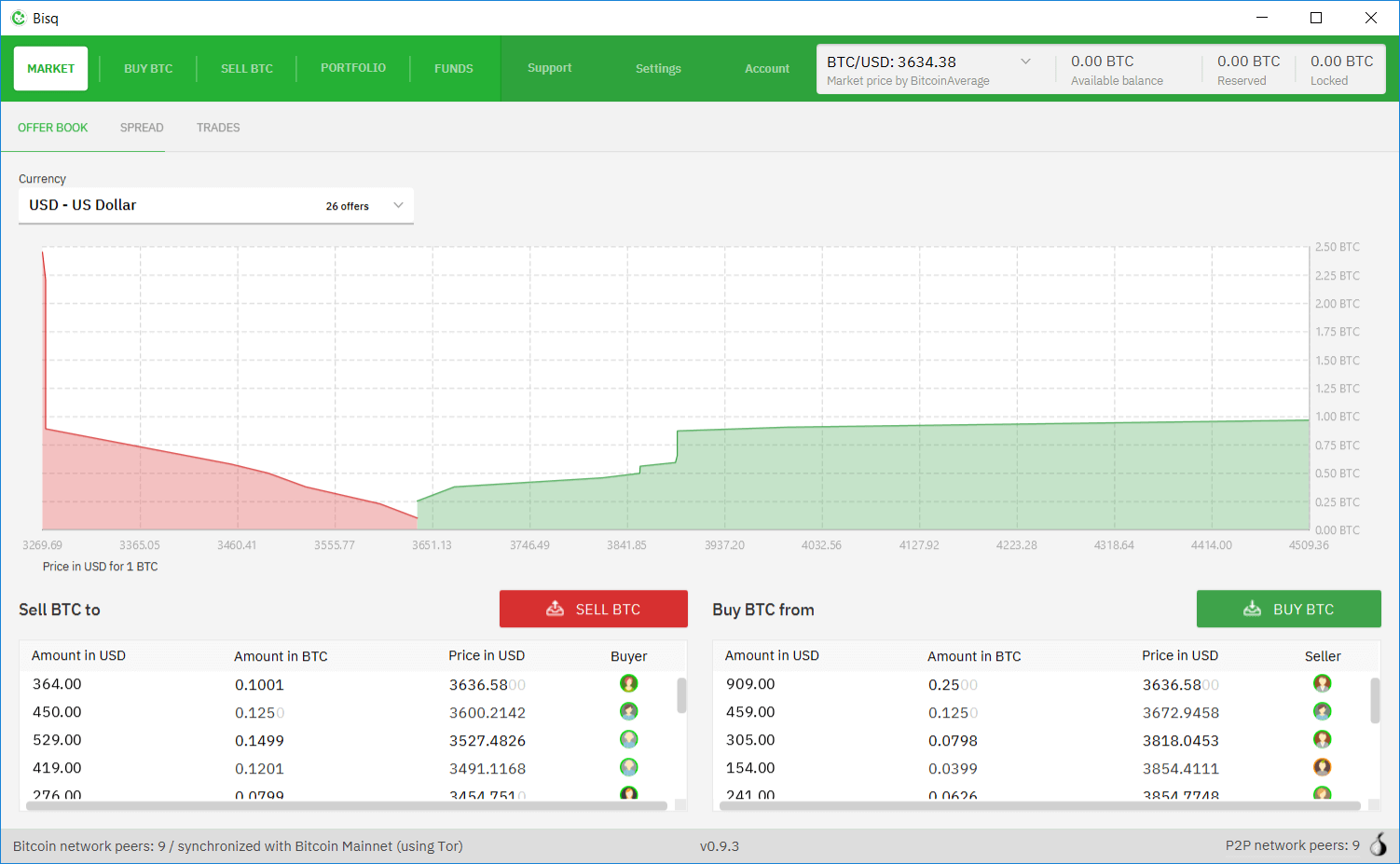Viewport: 1400px width, 864px height.
Task: Click the Locked balance value
Action: tap(1342, 62)
